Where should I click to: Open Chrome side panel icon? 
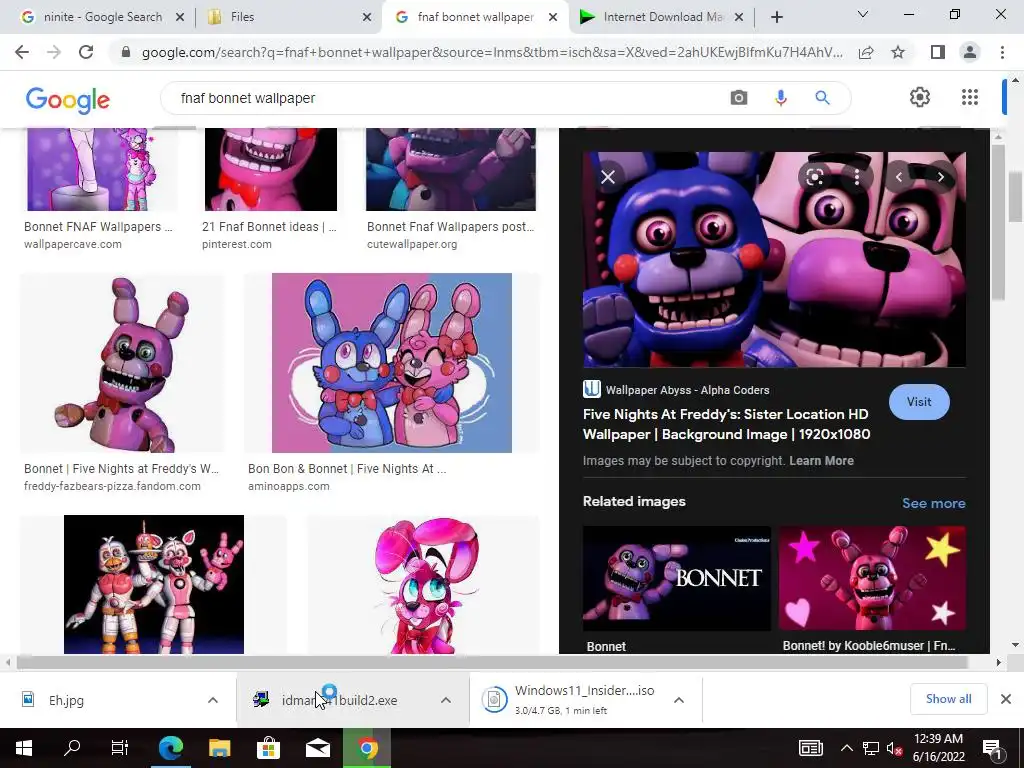click(x=938, y=52)
